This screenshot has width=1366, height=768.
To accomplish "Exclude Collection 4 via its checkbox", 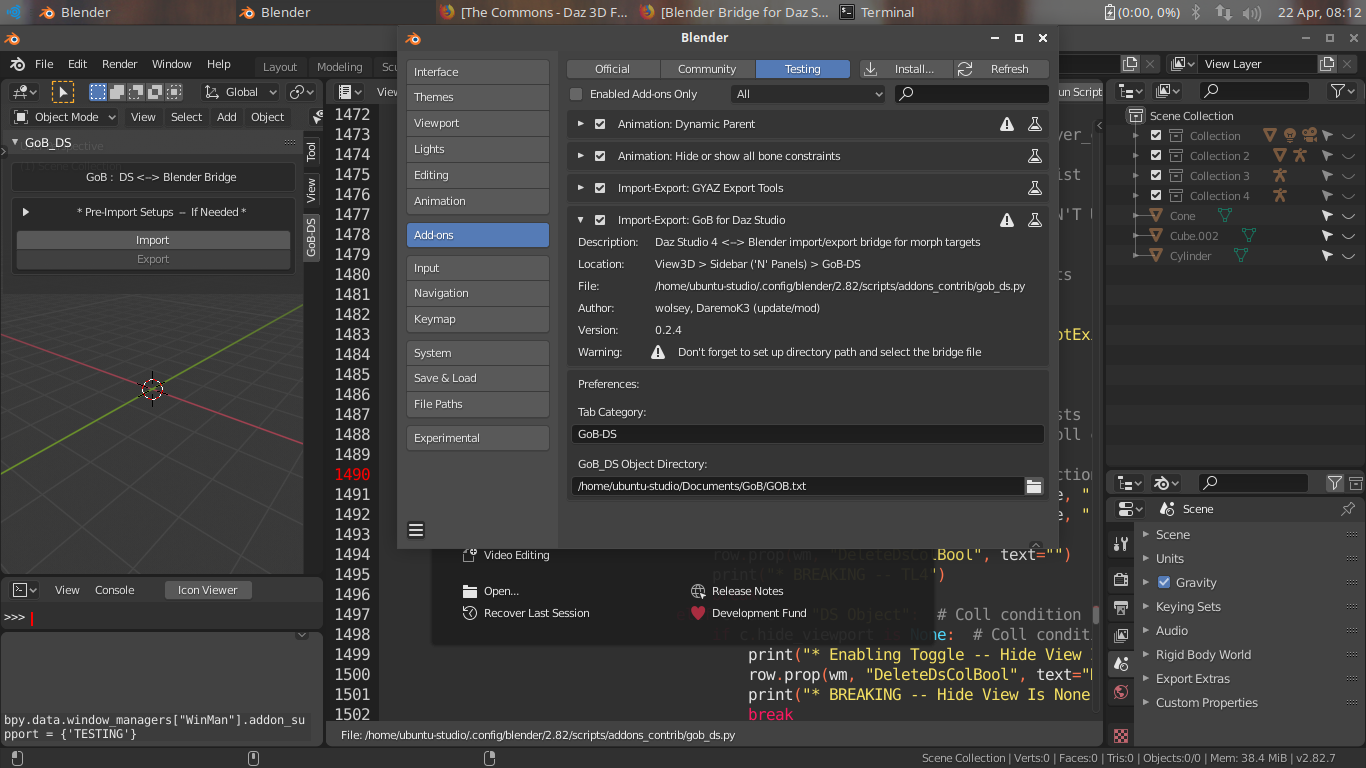I will coord(1156,196).
